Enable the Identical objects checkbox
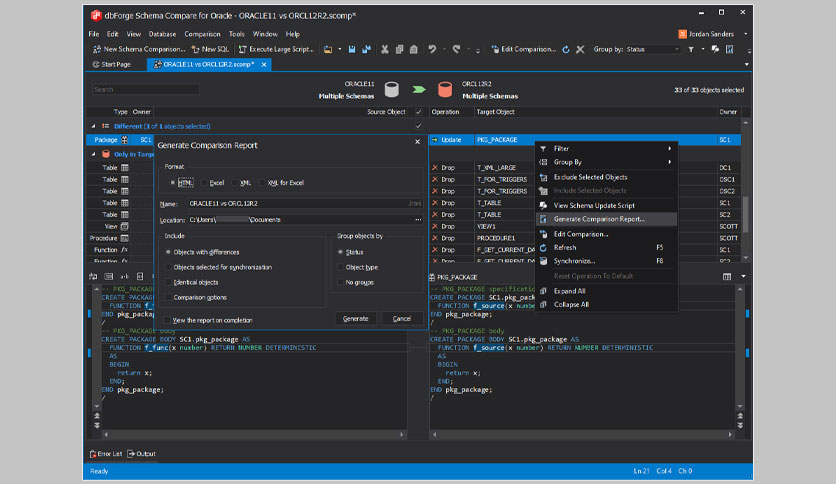This screenshot has height=484, width=836. (168, 282)
